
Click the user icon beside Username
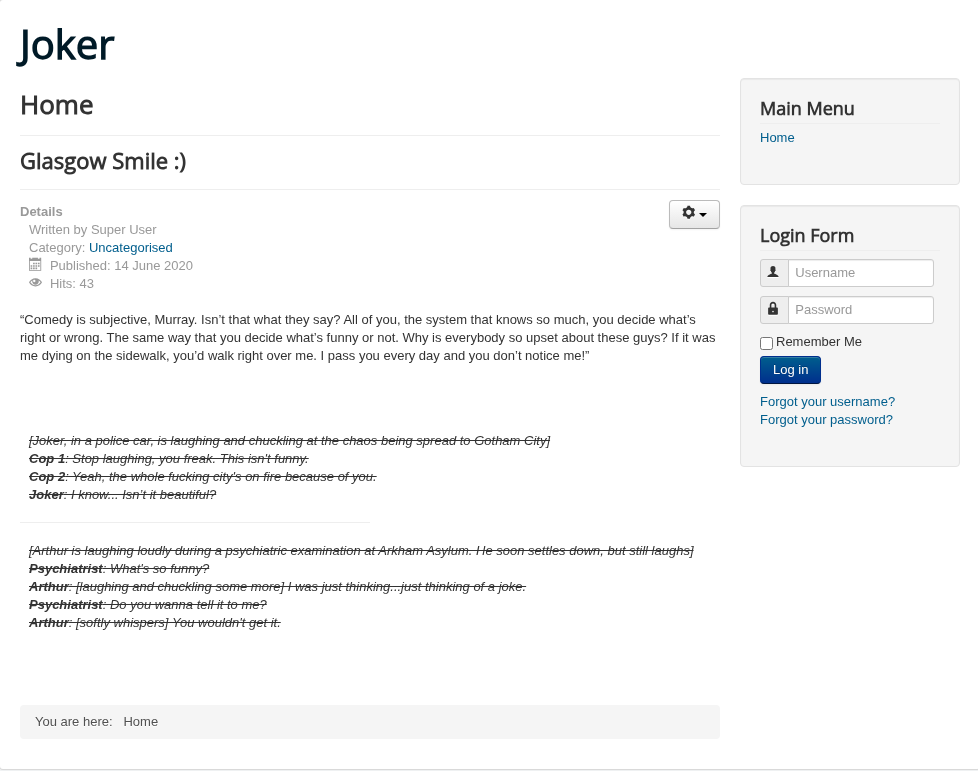click(773, 273)
